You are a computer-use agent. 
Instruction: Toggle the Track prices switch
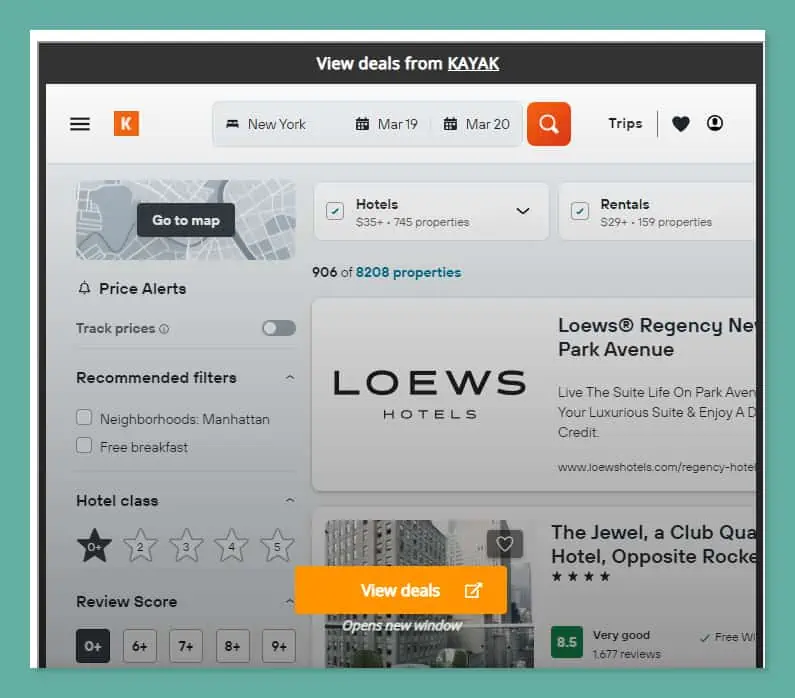[x=279, y=328]
